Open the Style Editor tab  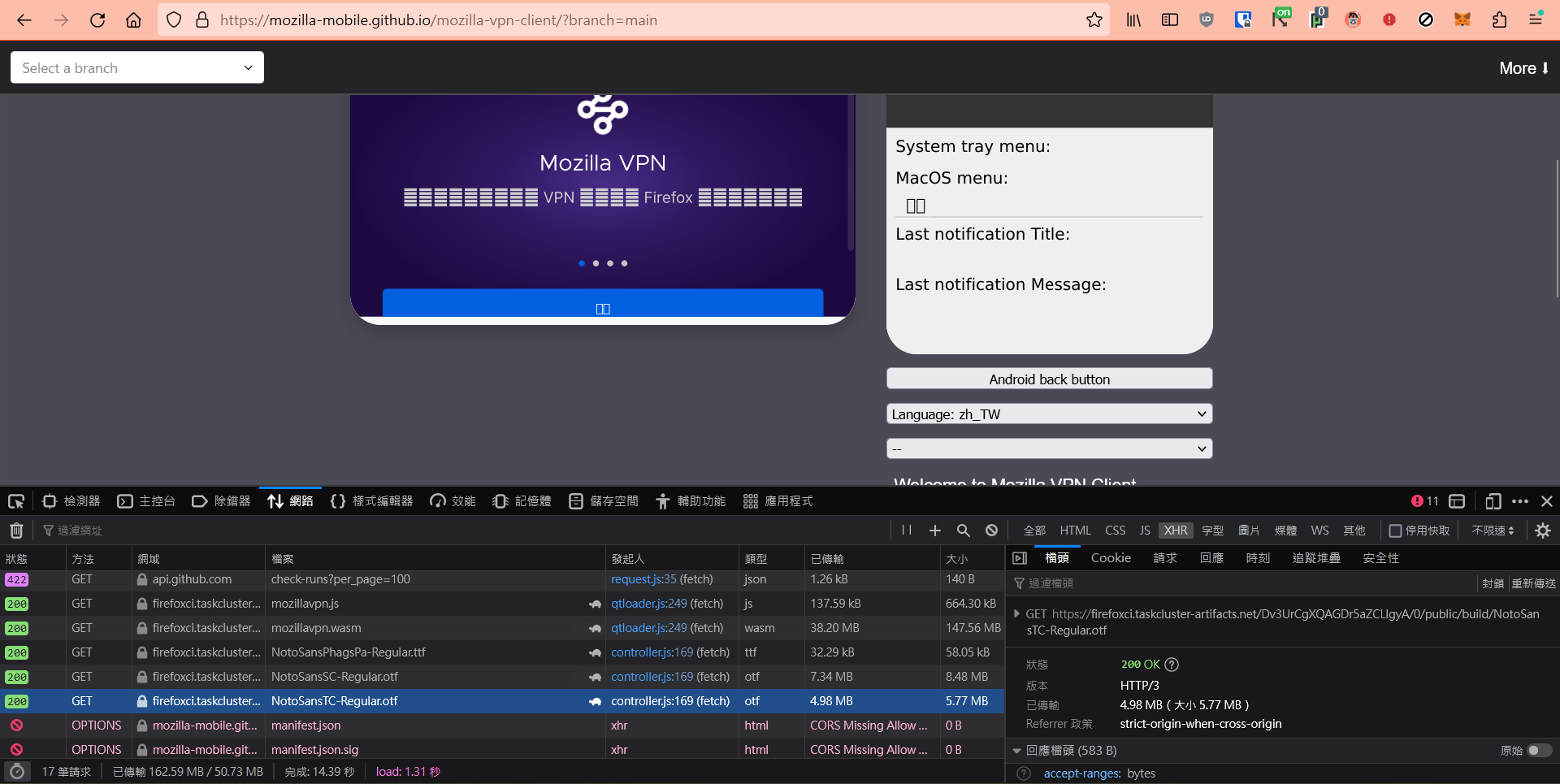point(372,501)
